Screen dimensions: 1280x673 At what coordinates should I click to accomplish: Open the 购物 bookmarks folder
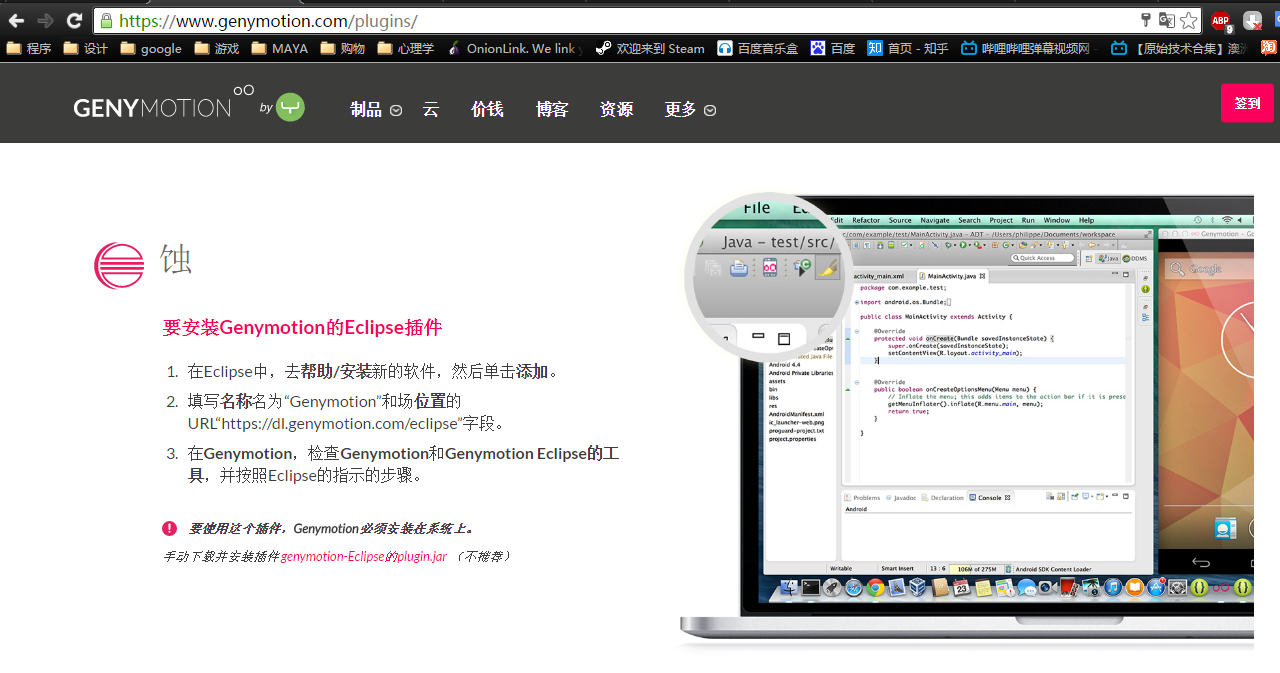point(343,48)
